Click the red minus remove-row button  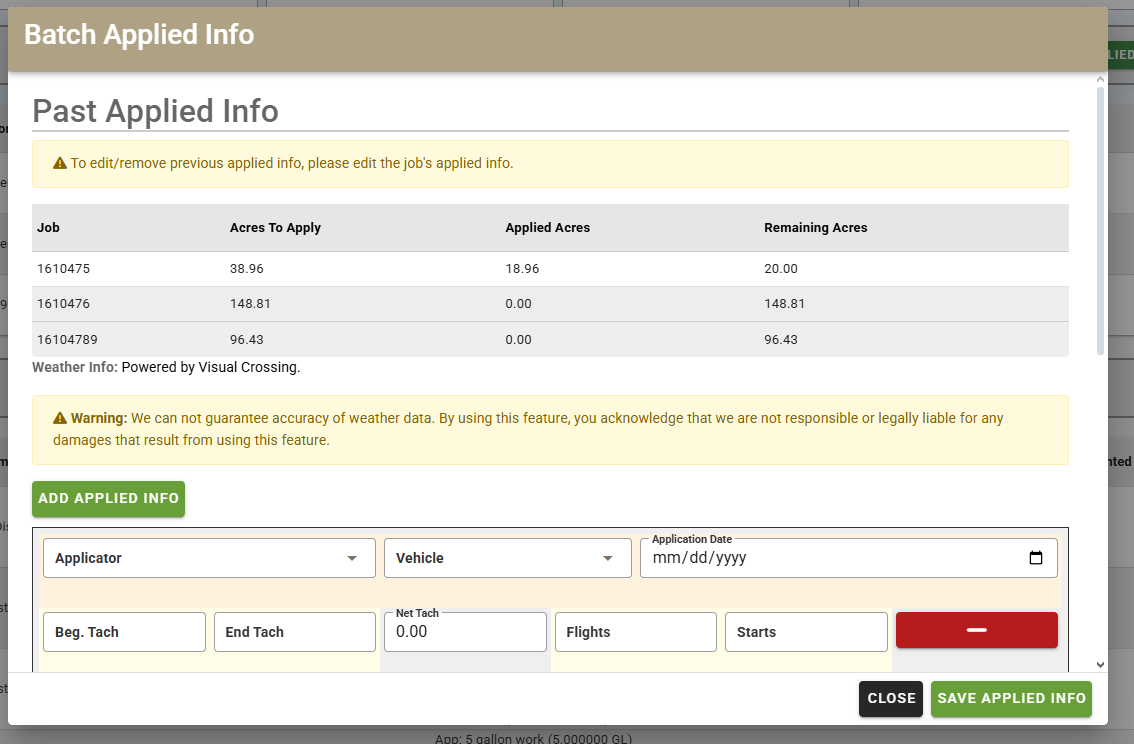[976, 630]
